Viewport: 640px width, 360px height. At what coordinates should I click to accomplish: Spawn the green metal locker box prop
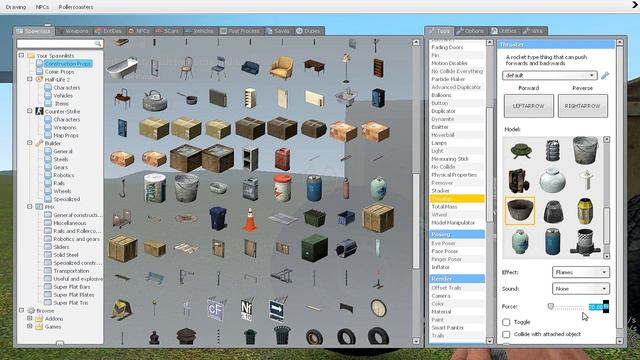point(314,248)
